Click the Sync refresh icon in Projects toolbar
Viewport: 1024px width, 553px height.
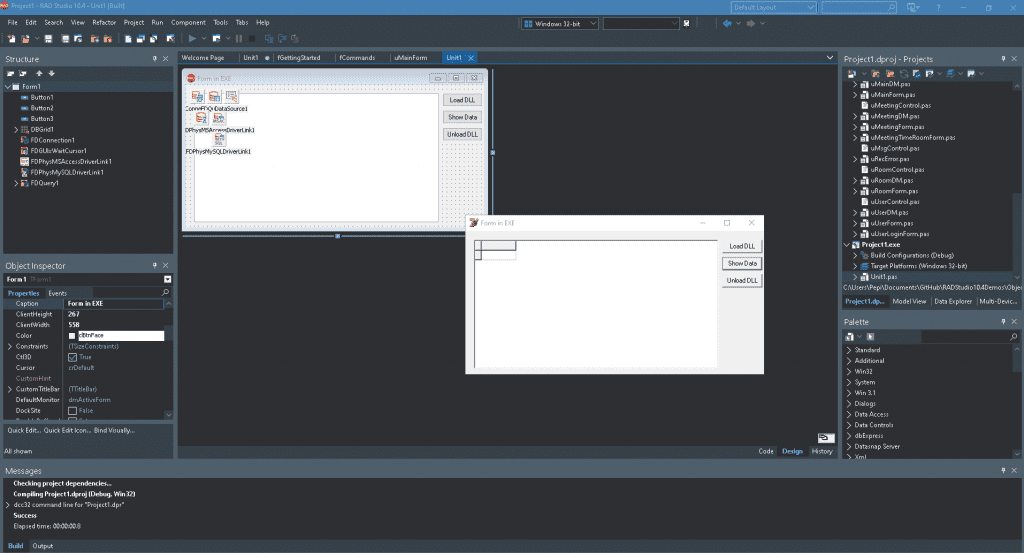pyautogui.click(x=904, y=74)
